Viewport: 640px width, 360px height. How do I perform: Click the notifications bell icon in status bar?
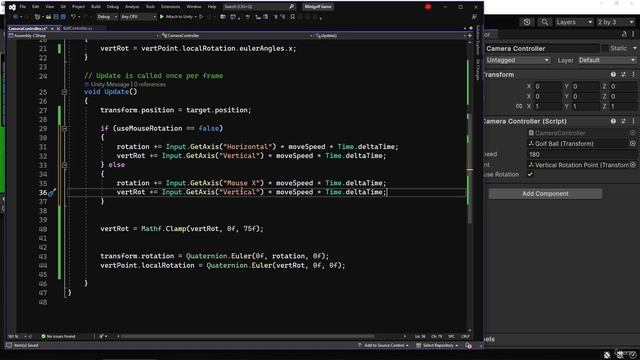468,346
